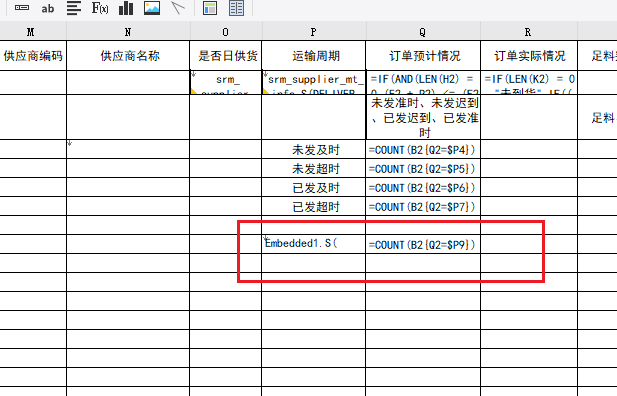Click column header N
Screen dimensions: 617x396
[x=128, y=32]
